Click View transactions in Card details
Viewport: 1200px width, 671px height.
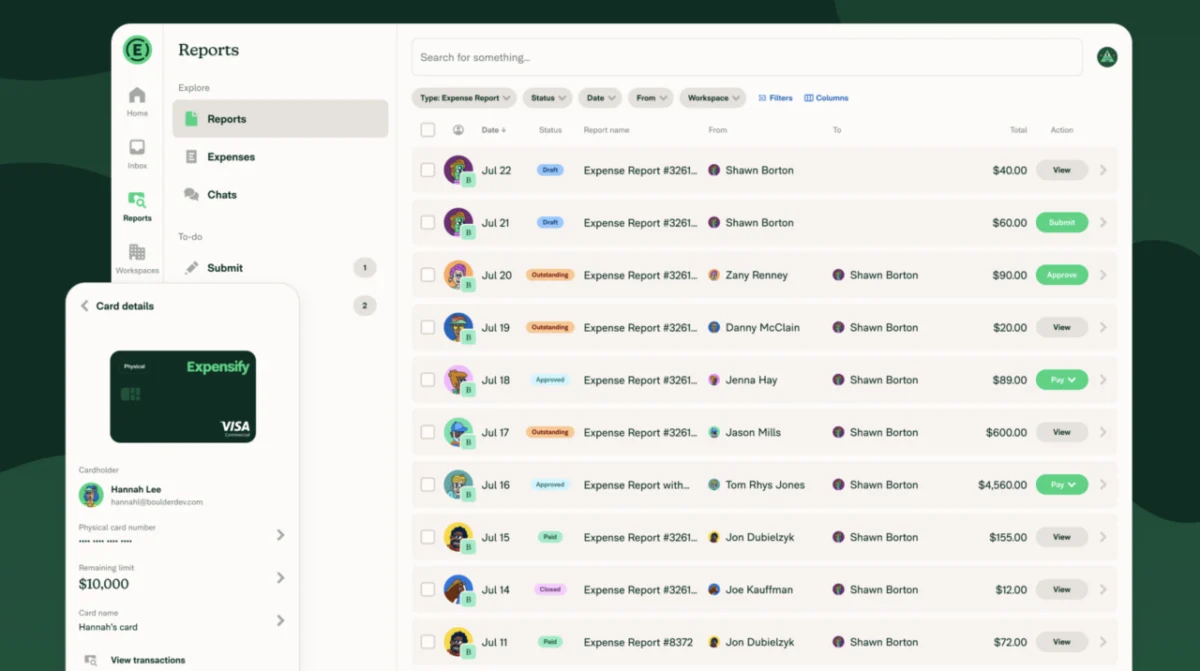[x=148, y=660]
